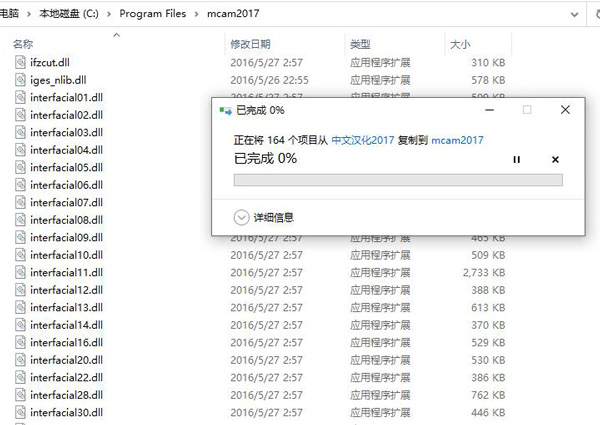Image resolution: width=600 pixels, height=425 pixels.
Task: Expand the chevron after Program Files
Action: [x=196, y=14]
